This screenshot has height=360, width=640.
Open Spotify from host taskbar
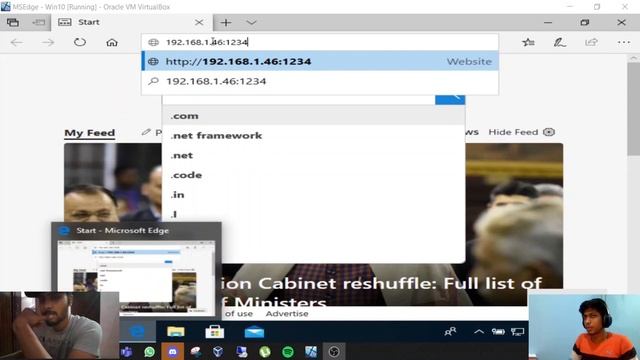point(288,351)
